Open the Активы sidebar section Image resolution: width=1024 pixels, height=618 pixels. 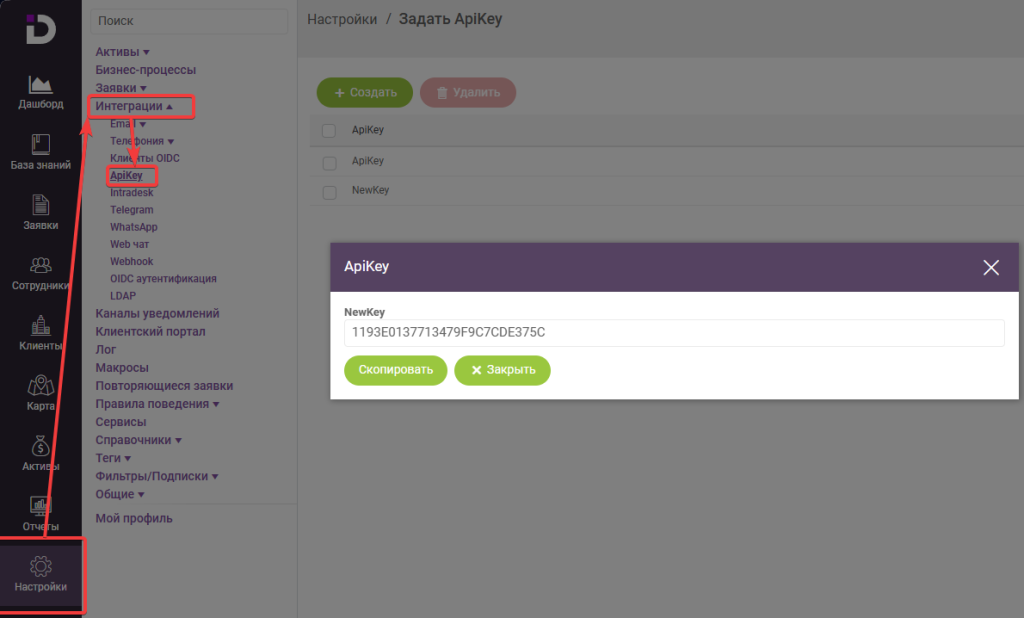[40, 453]
